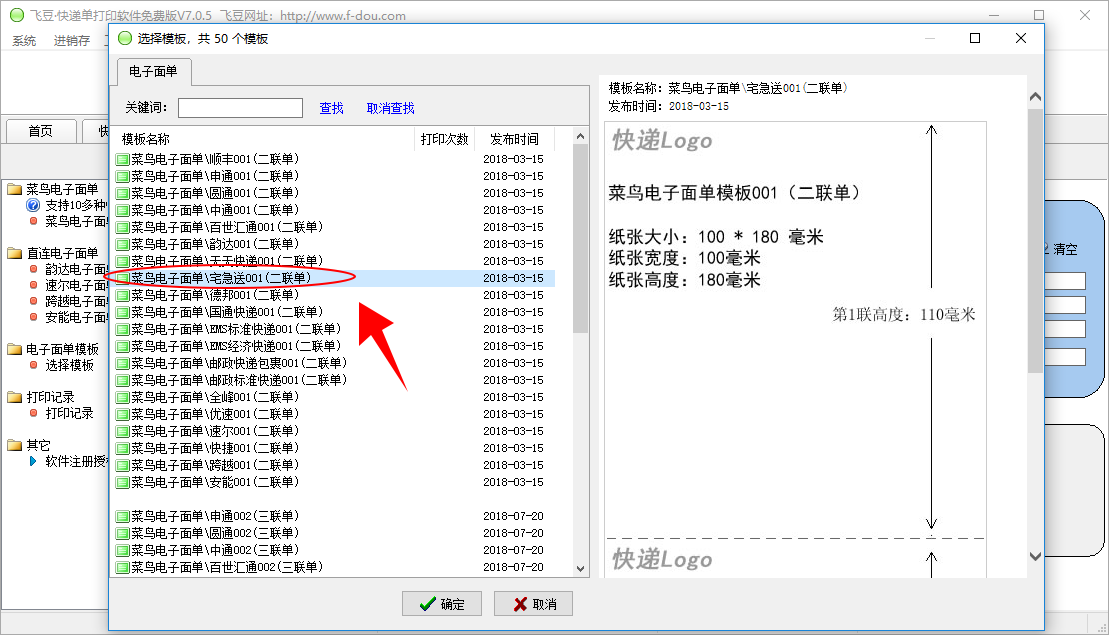Select 选择模板 in the sidebar tree
1109x635 pixels.
coord(69,366)
